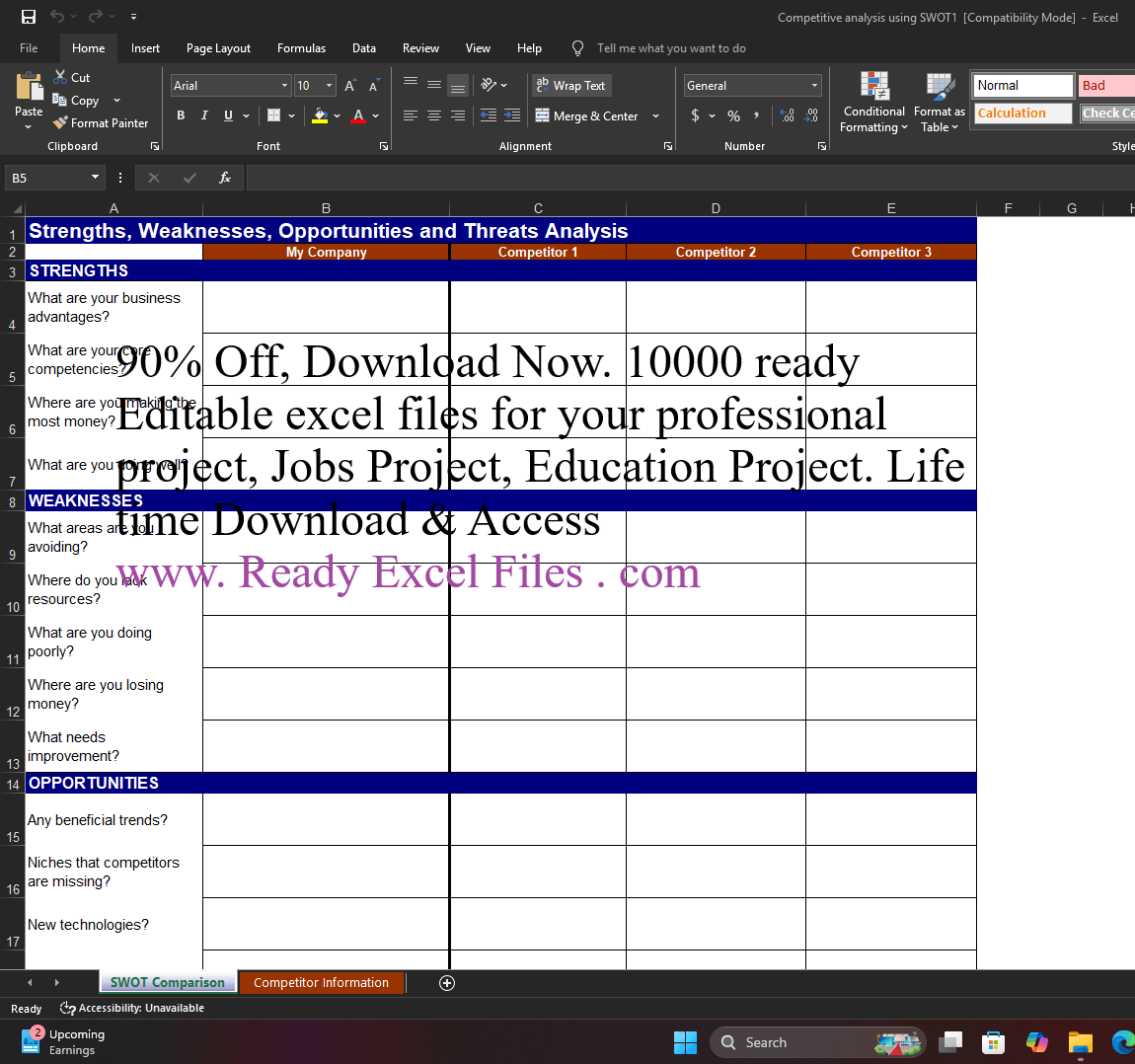Apply the yellow fill color
Viewport: 1135px width, 1064px height.
pos(320,115)
